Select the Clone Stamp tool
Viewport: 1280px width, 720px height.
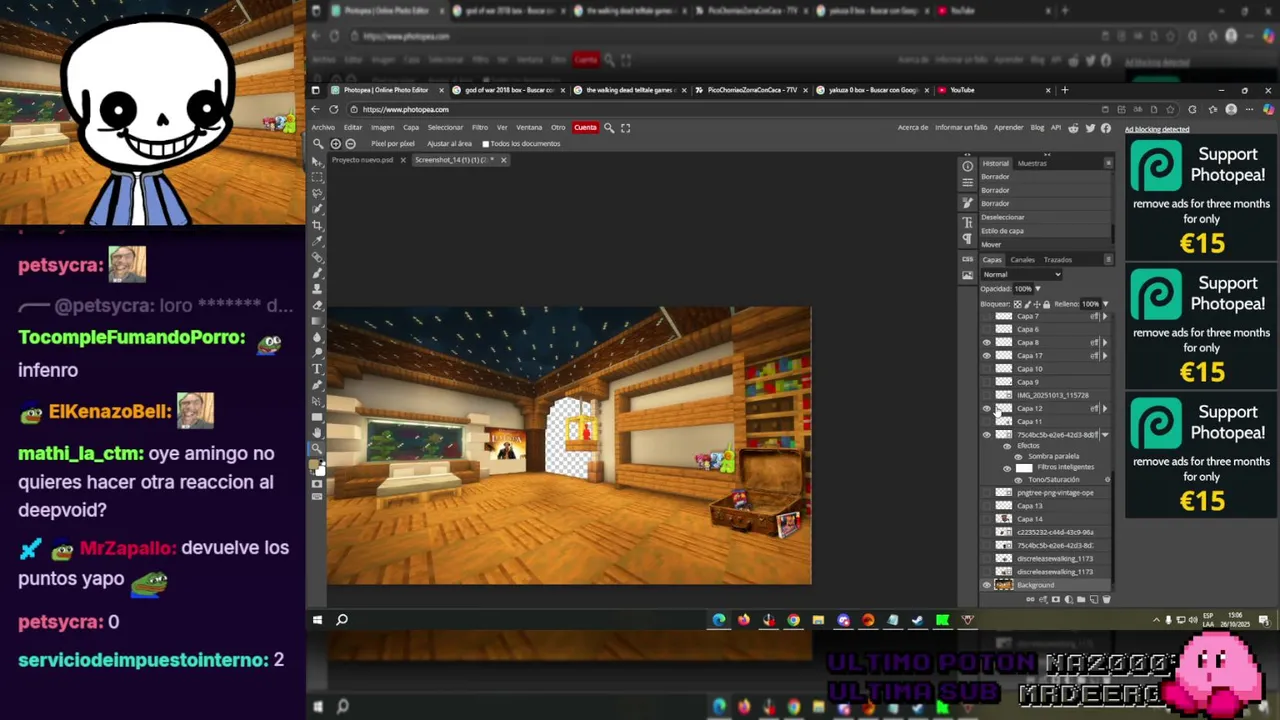(x=317, y=289)
